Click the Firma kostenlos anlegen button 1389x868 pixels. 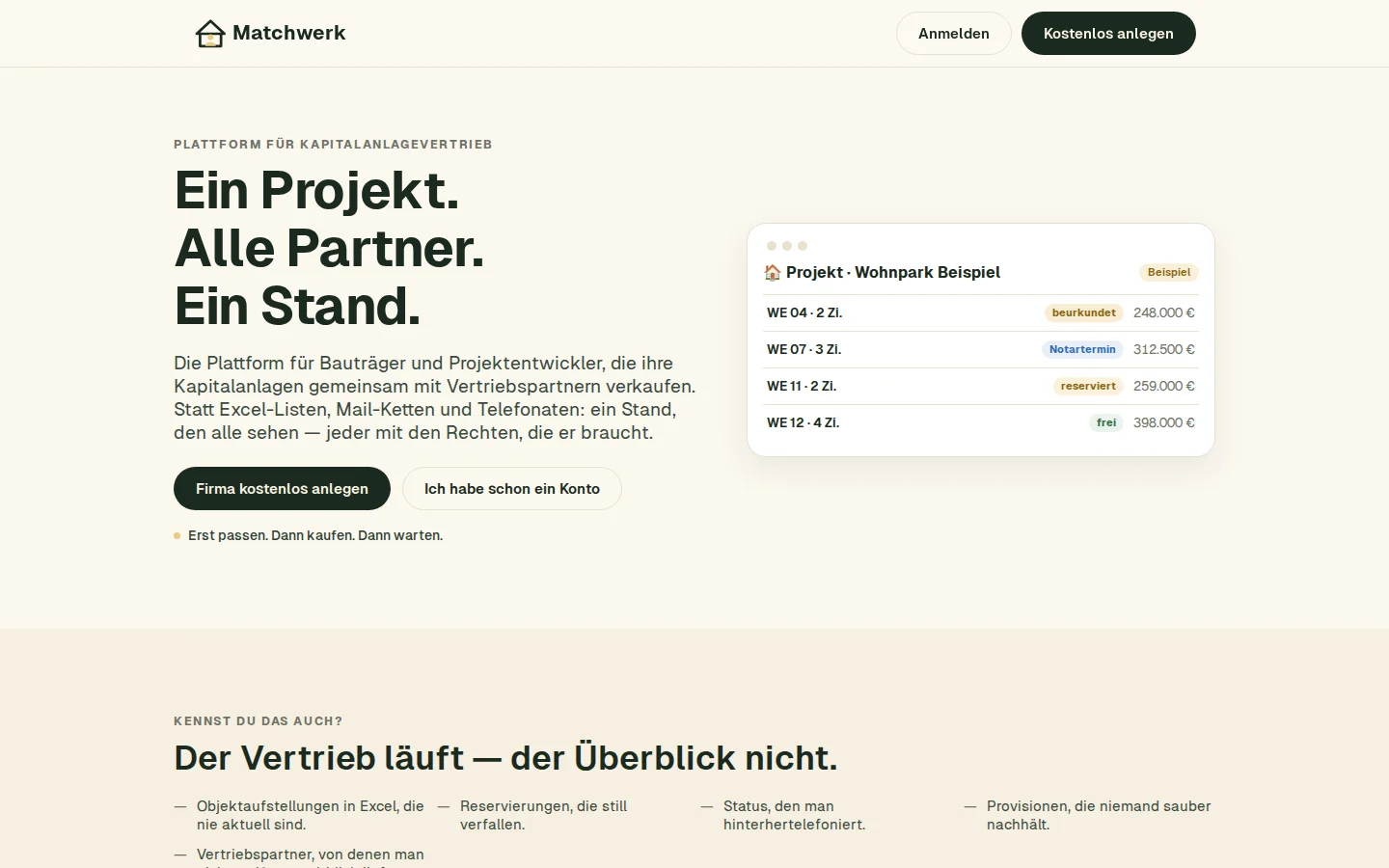tap(282, 489)
